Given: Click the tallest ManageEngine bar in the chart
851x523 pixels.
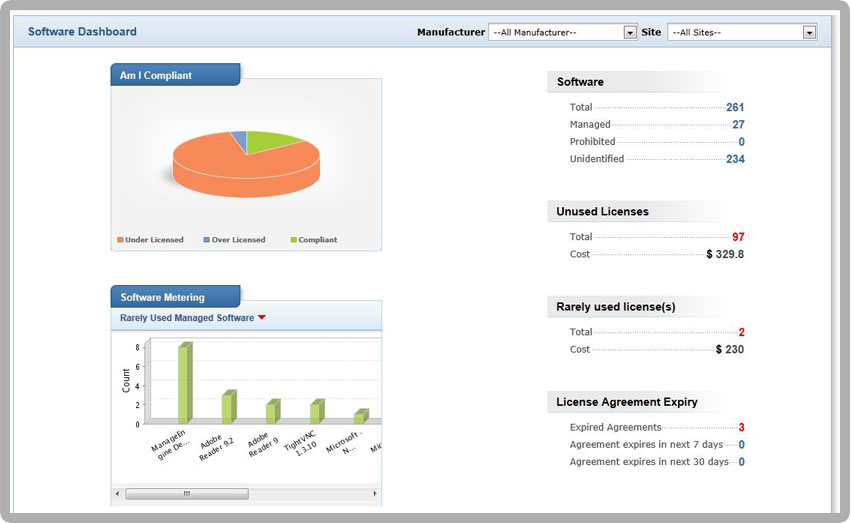Looking at the screenshot, I should (x=184, y=383).
